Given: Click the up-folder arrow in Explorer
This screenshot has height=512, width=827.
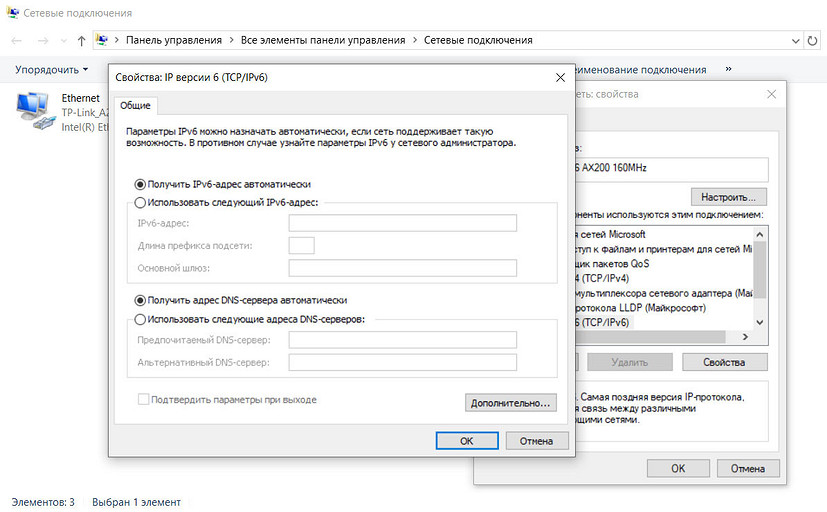Looking at the screenshot, I should pos(80,41).
